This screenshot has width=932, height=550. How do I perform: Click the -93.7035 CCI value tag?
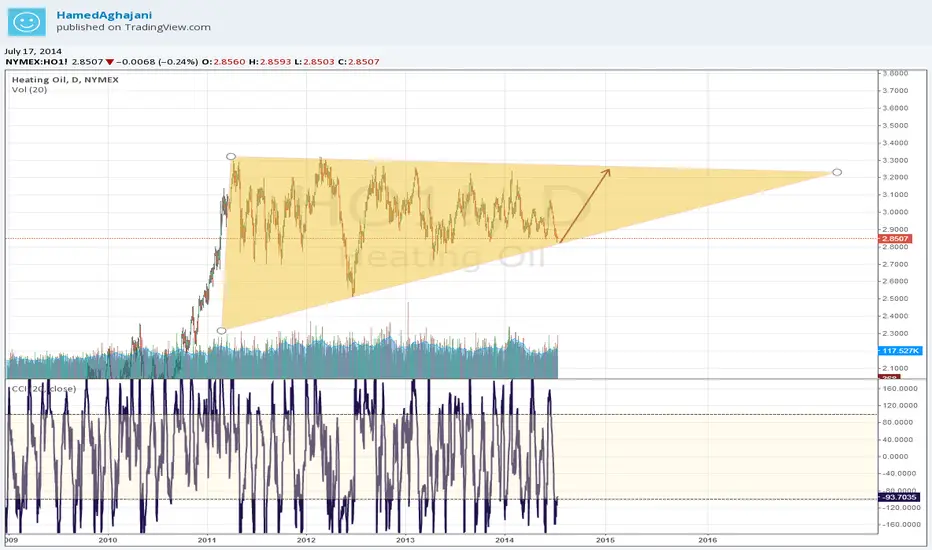(x=899, y=497)
